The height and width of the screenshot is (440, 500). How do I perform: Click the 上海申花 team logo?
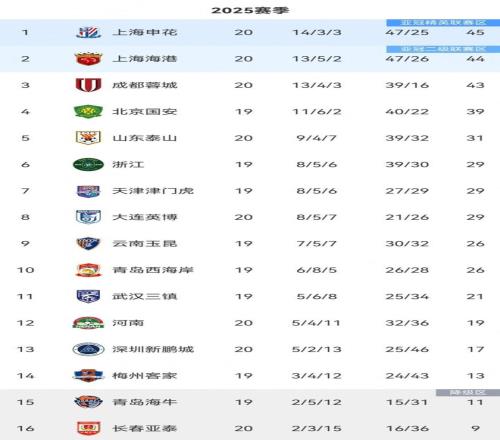pos(88,32)
